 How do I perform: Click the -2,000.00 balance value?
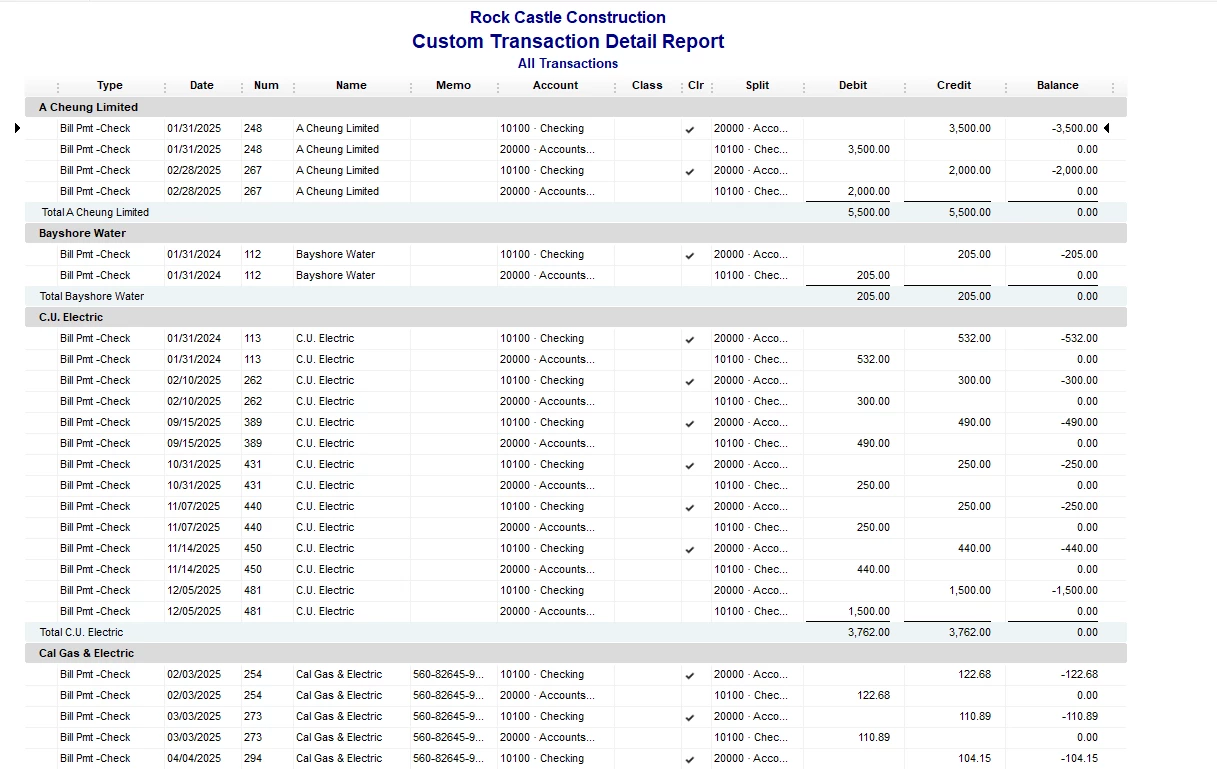point(1075,171)
